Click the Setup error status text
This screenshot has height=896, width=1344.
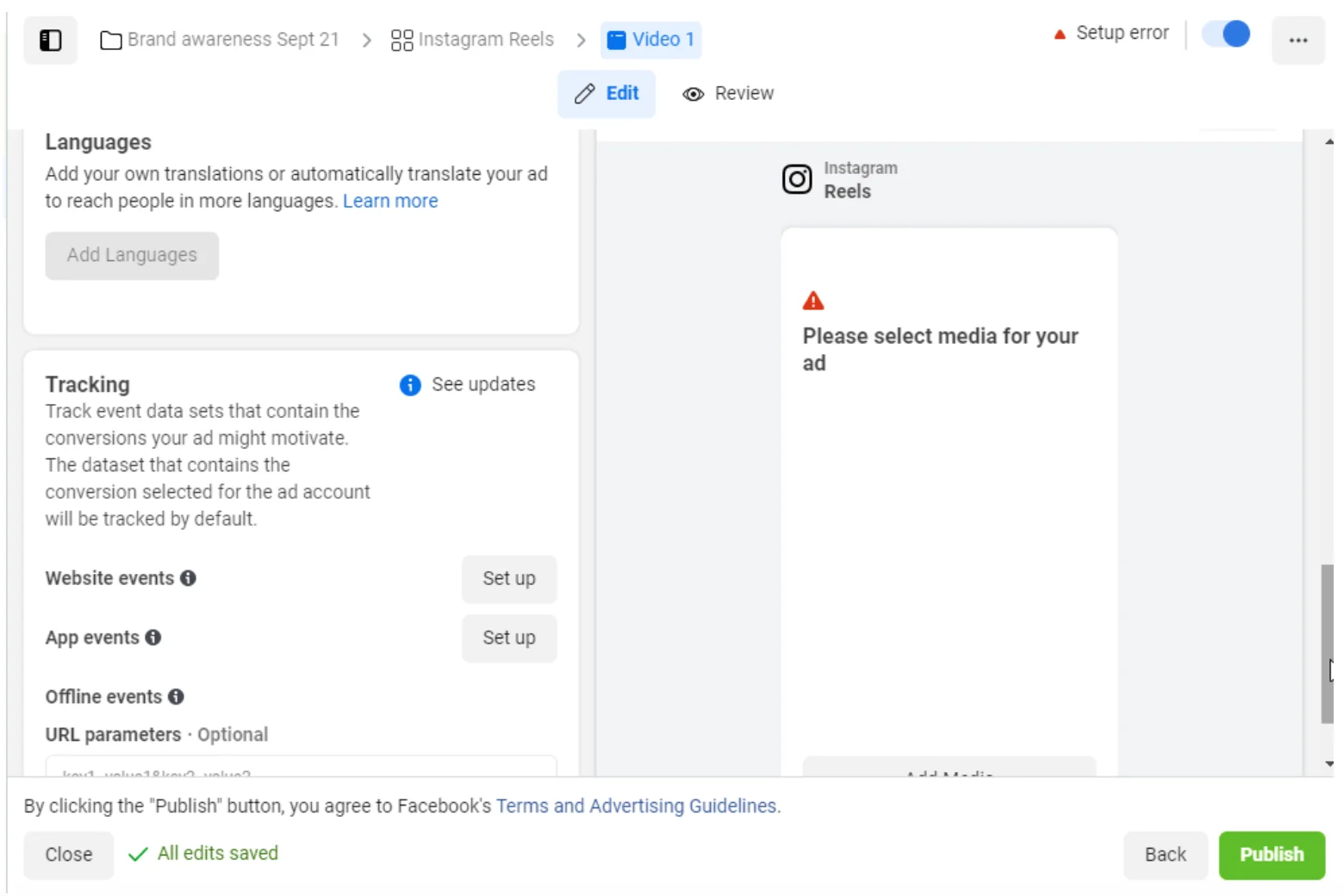click(x=1123, y=34)
